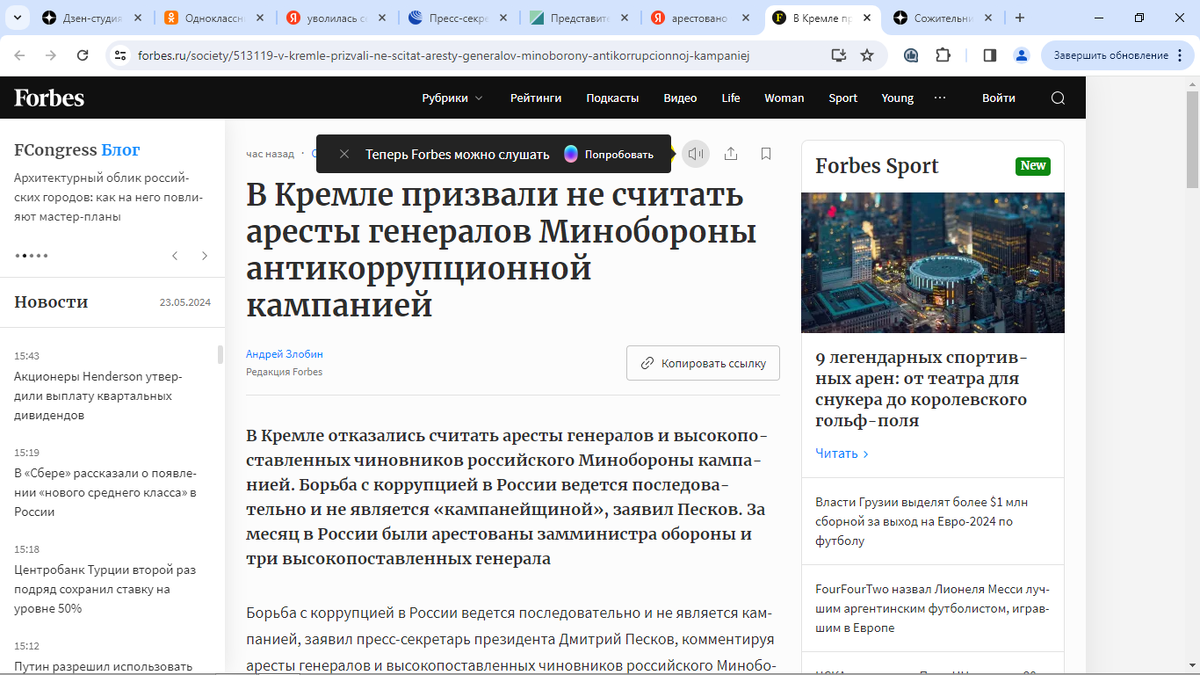The width and height of the screenshot is (1200, 675).
Task: Click the 'Копировать ссылку' button
Action: pyautogui.click(x=703, y=363)
